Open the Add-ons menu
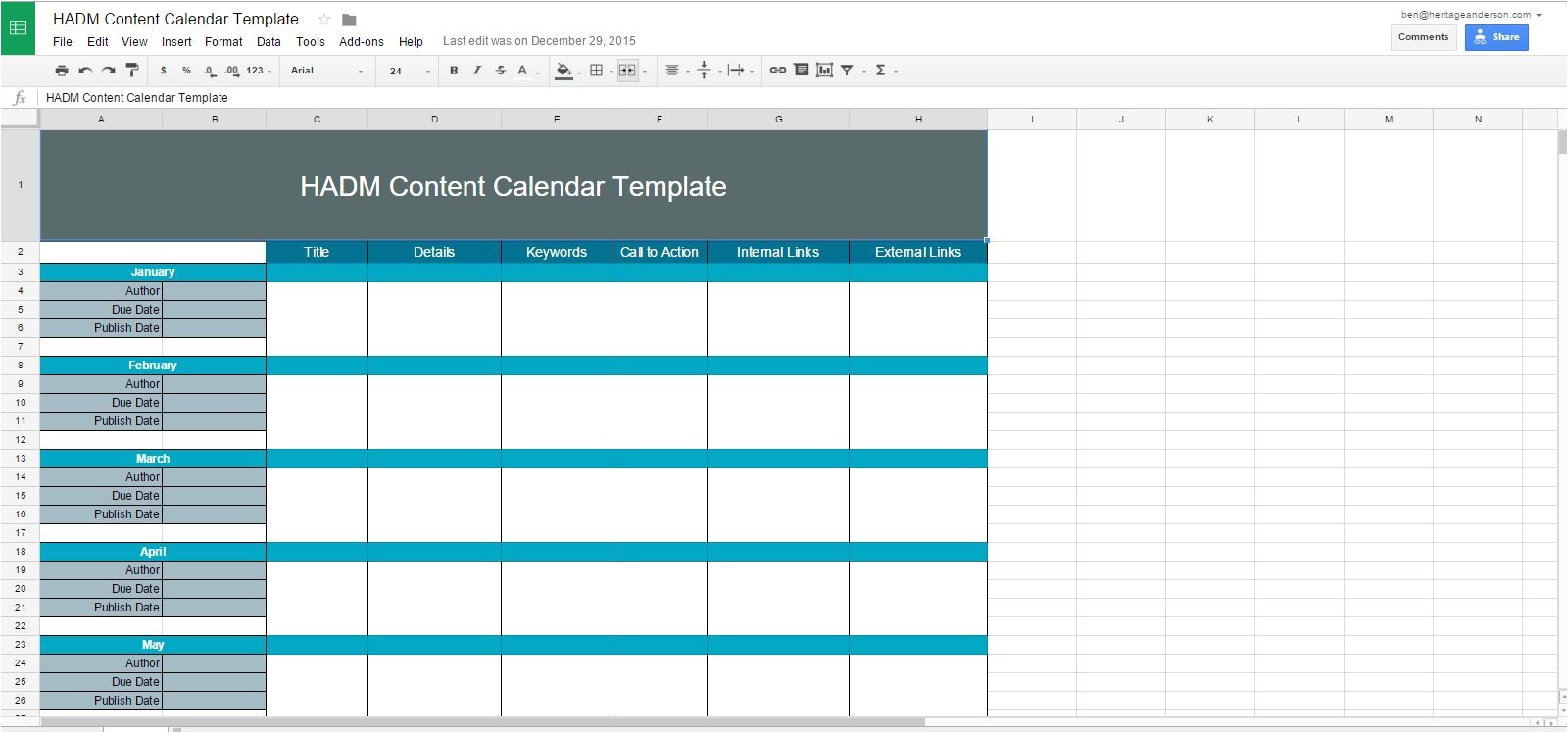The height and width of the screenshot is (733, 1568). pyautogui.click(x=362, y=42)
